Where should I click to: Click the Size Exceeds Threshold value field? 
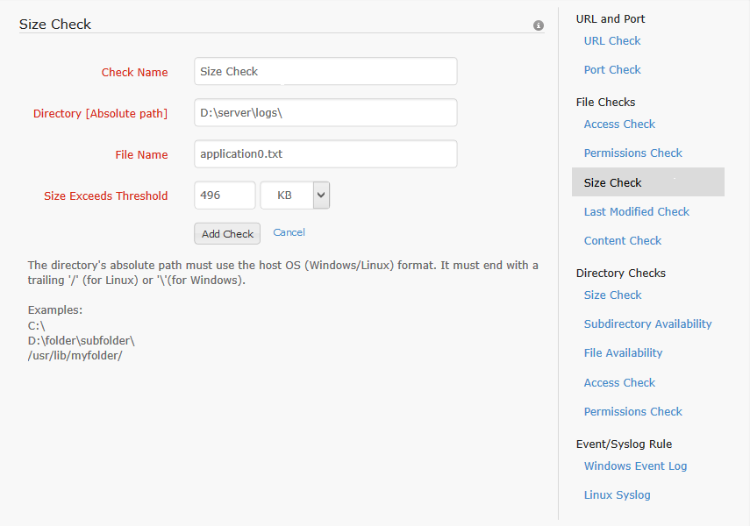224,196
